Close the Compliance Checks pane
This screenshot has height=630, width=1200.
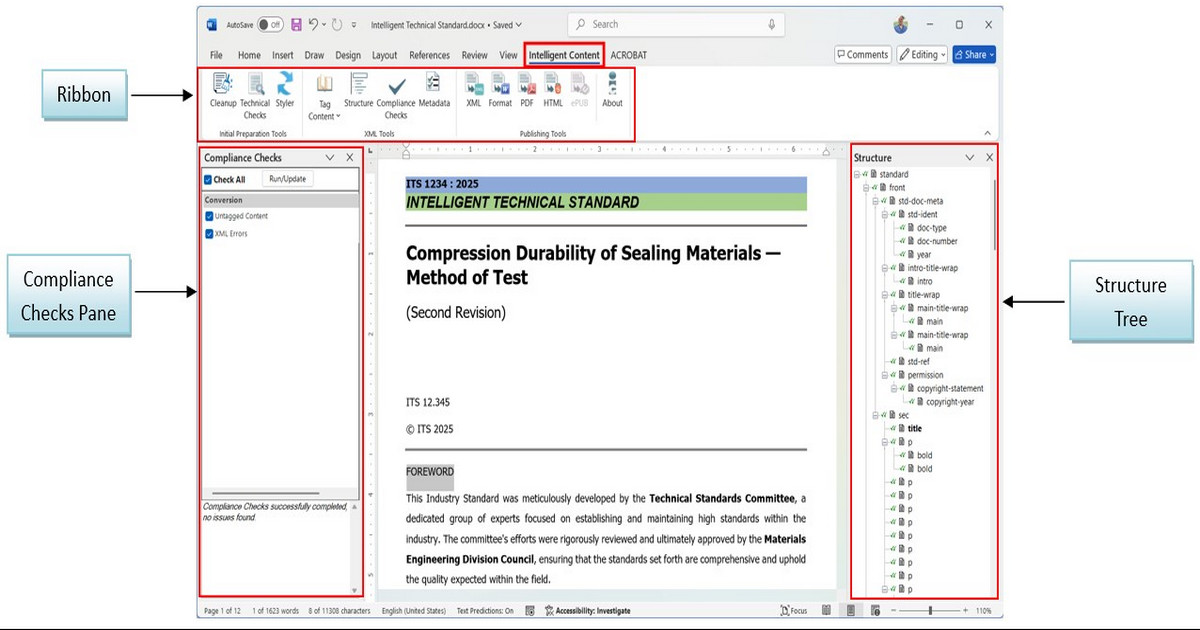(x=350, y=157)
